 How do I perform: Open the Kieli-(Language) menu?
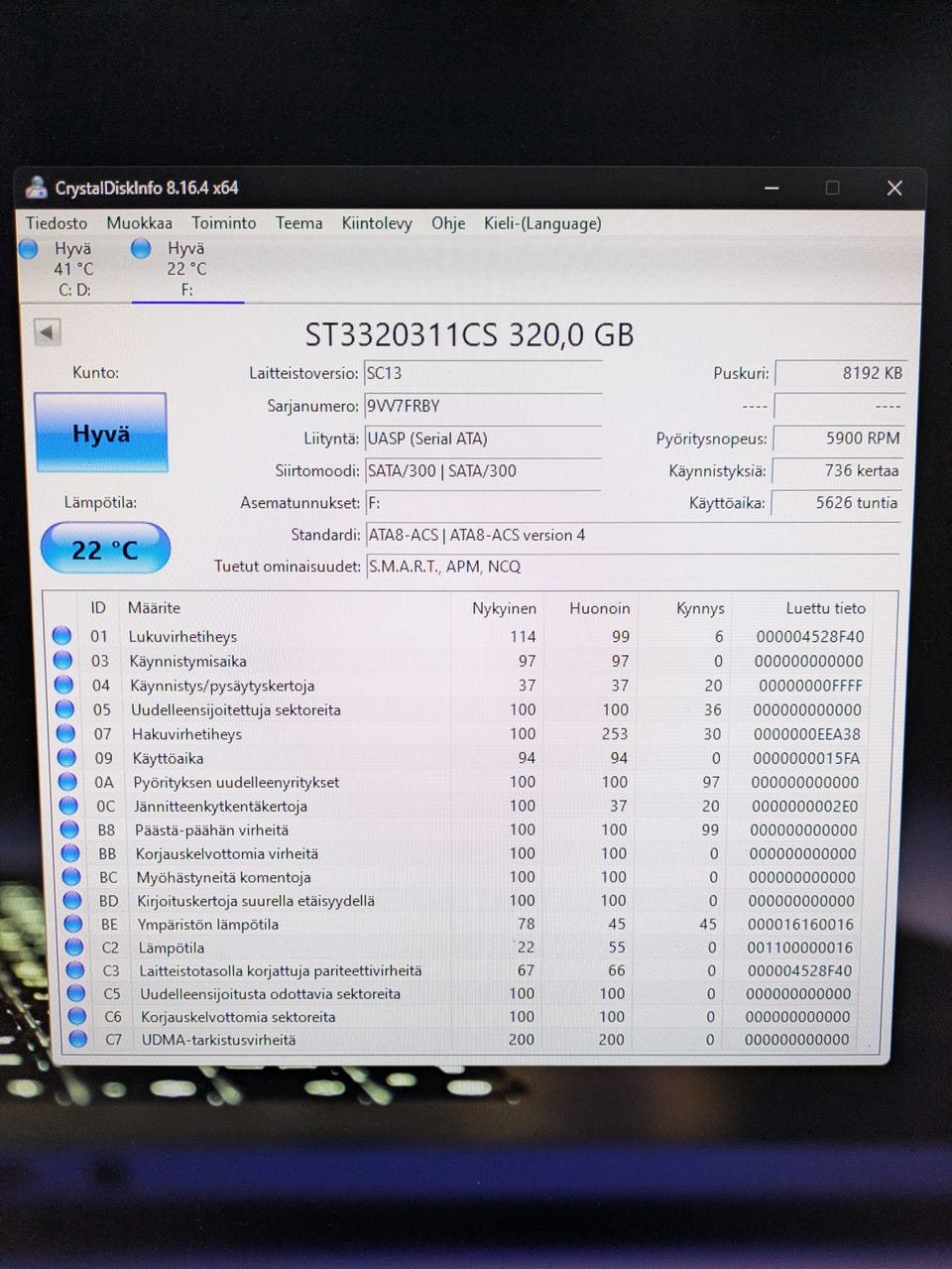point(542,223)
